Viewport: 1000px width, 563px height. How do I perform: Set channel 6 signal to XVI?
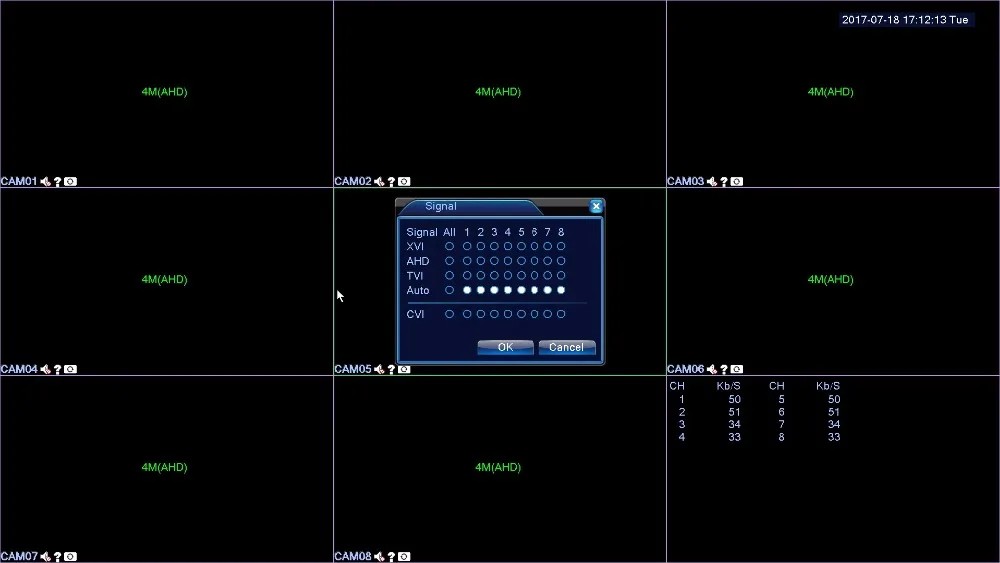pos(534,246)
